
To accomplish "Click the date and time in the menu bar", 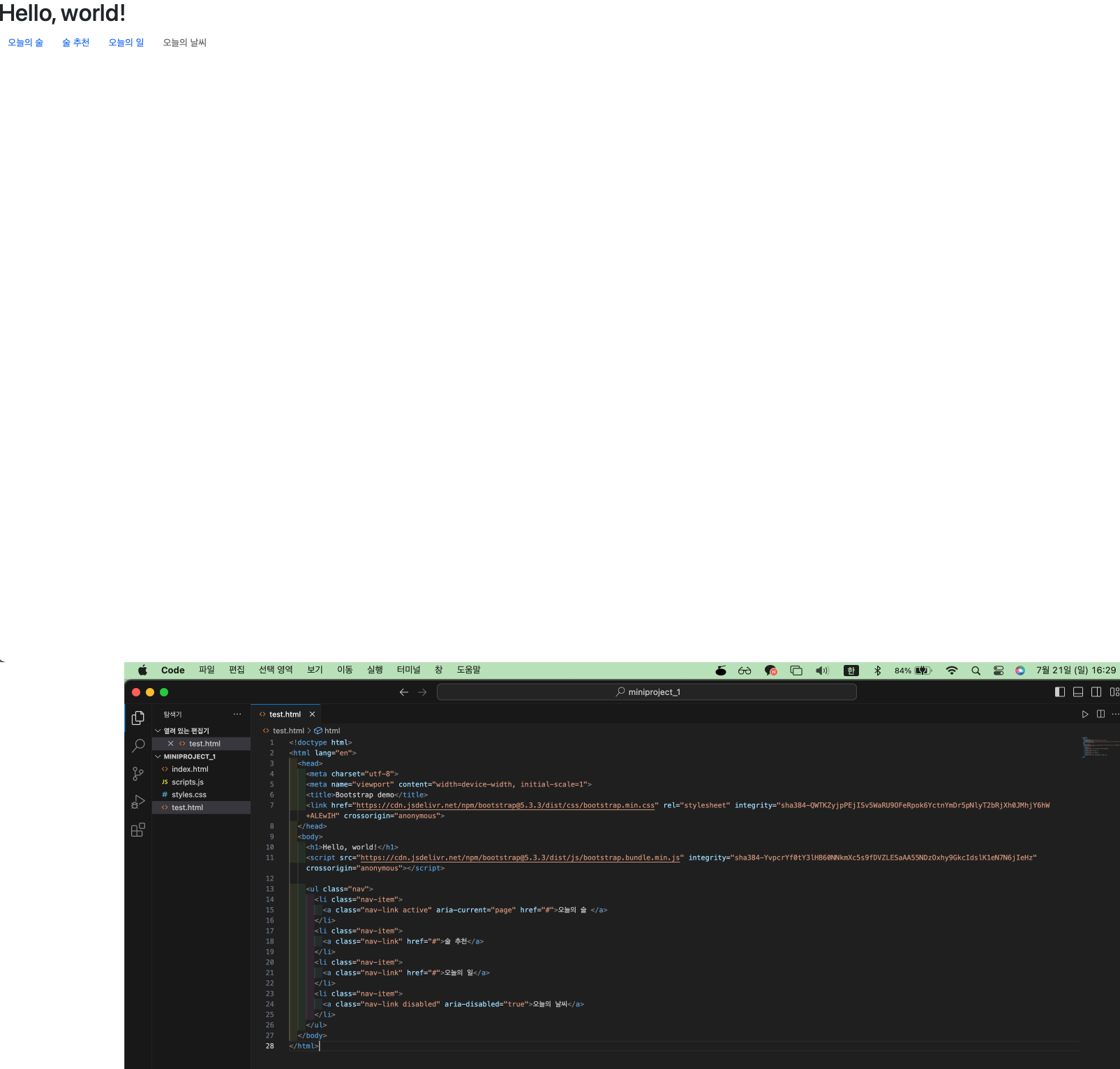I will (1075, 670).
